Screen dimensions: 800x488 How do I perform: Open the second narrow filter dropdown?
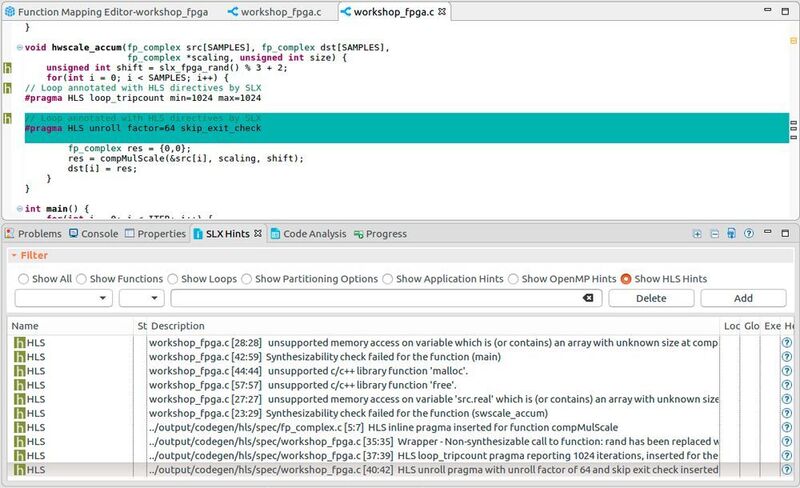(141, 298)
